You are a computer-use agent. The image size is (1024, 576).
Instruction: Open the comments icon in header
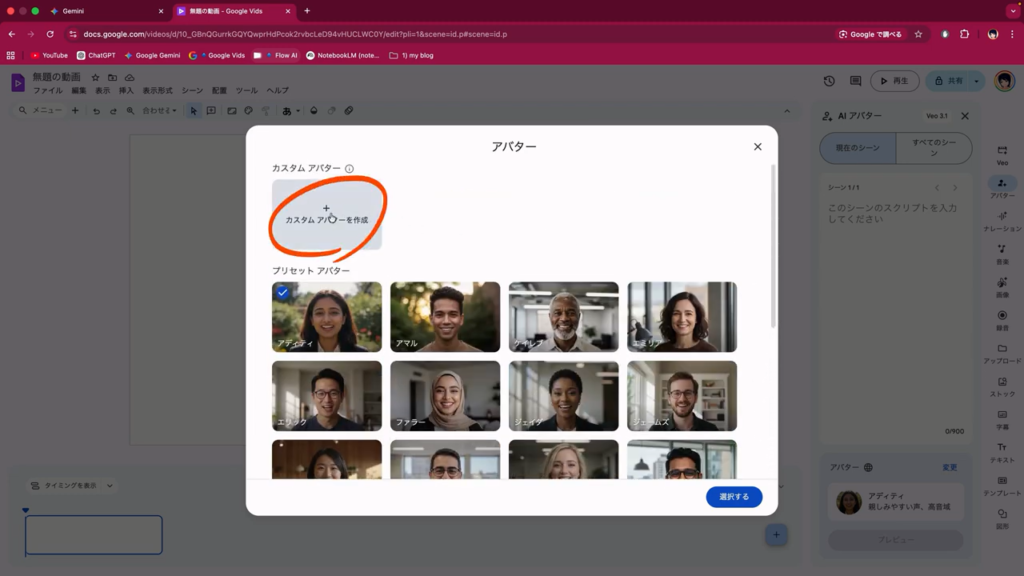(855, 81)
